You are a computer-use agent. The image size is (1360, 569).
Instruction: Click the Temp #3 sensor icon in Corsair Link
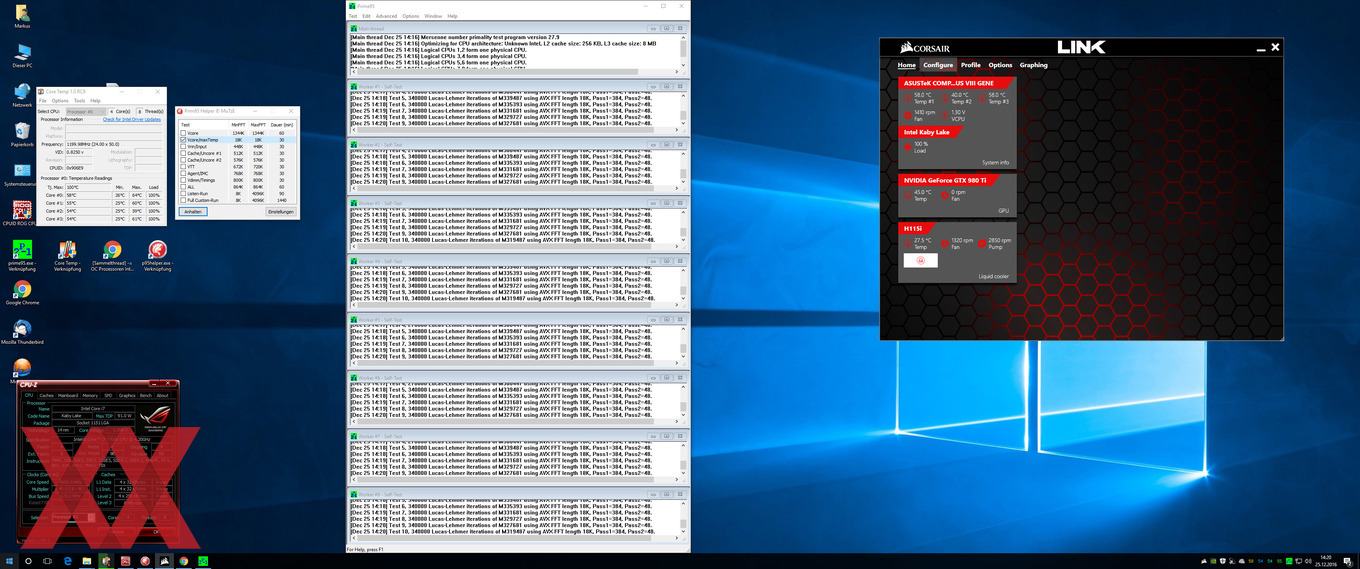[983, 98]
